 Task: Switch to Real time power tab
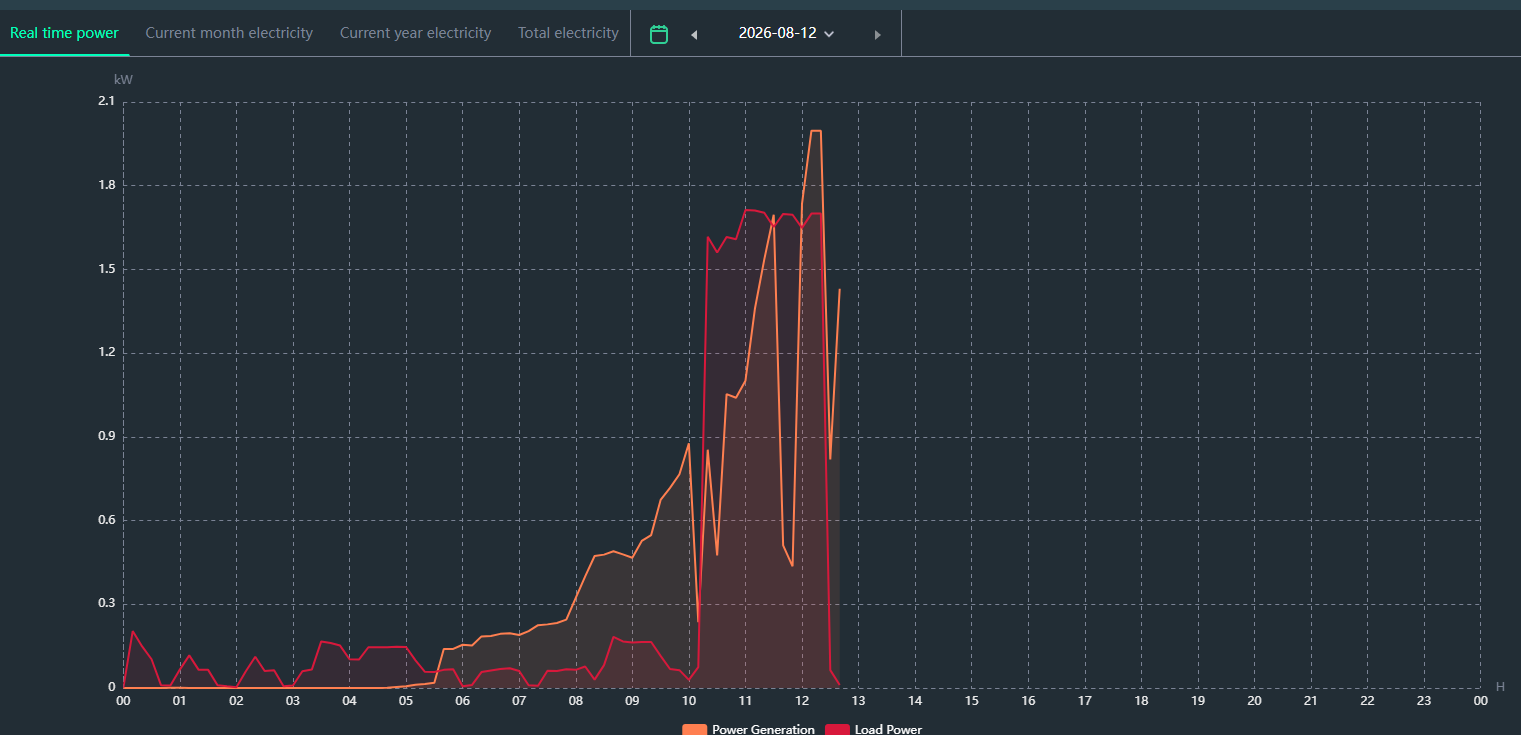(x=64, y=33)
